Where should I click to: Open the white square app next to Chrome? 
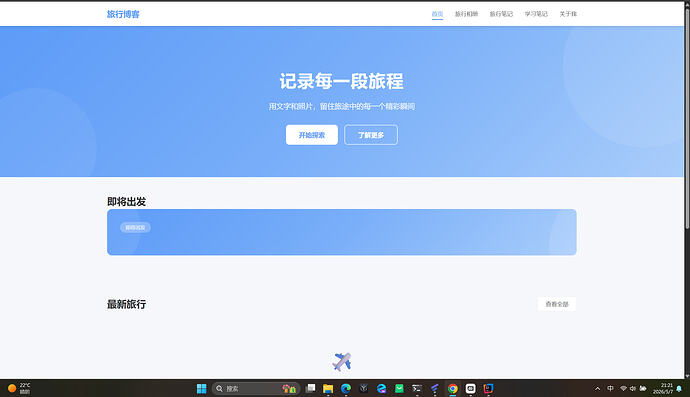point(470,388)
